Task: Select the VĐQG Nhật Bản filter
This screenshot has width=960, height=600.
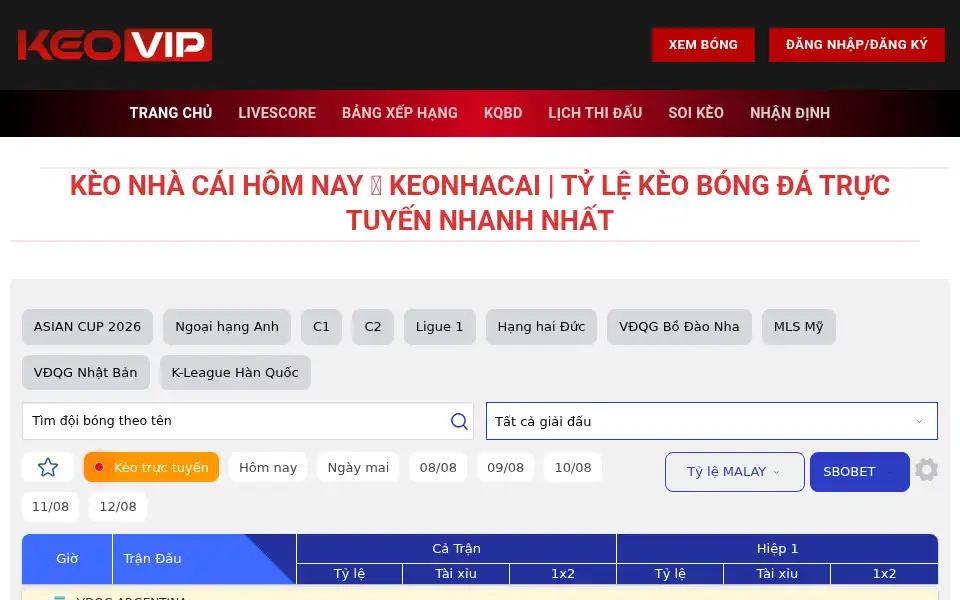Action: (x=86, y=372)
